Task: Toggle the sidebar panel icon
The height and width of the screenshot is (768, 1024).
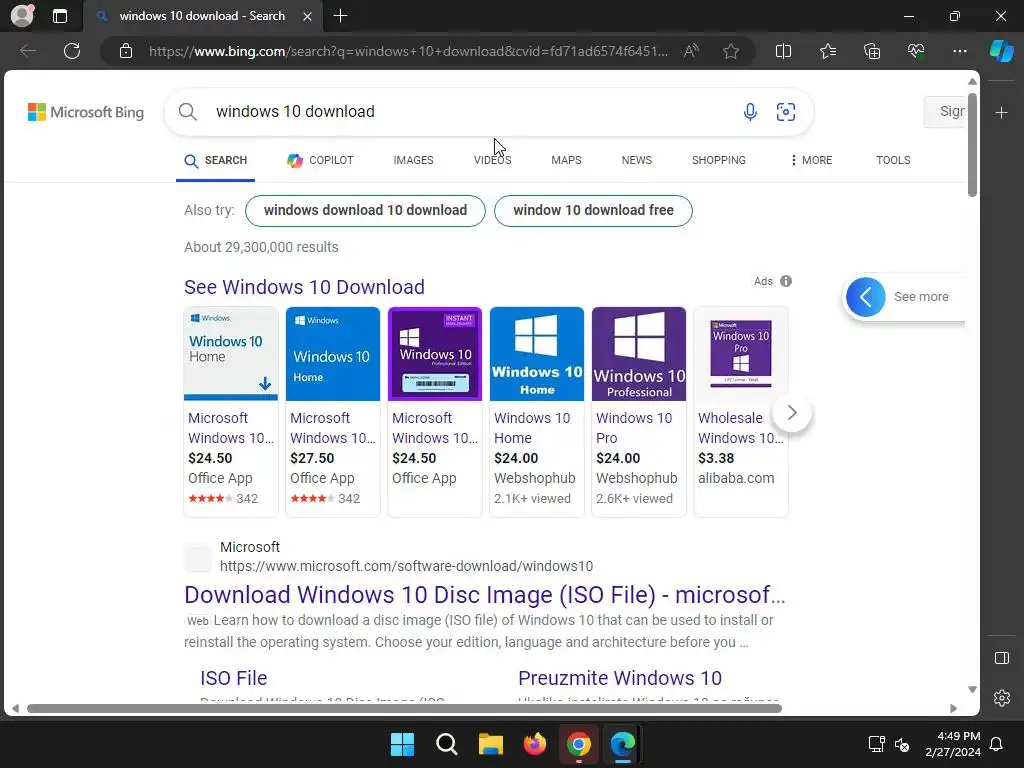Action: 1002,658
